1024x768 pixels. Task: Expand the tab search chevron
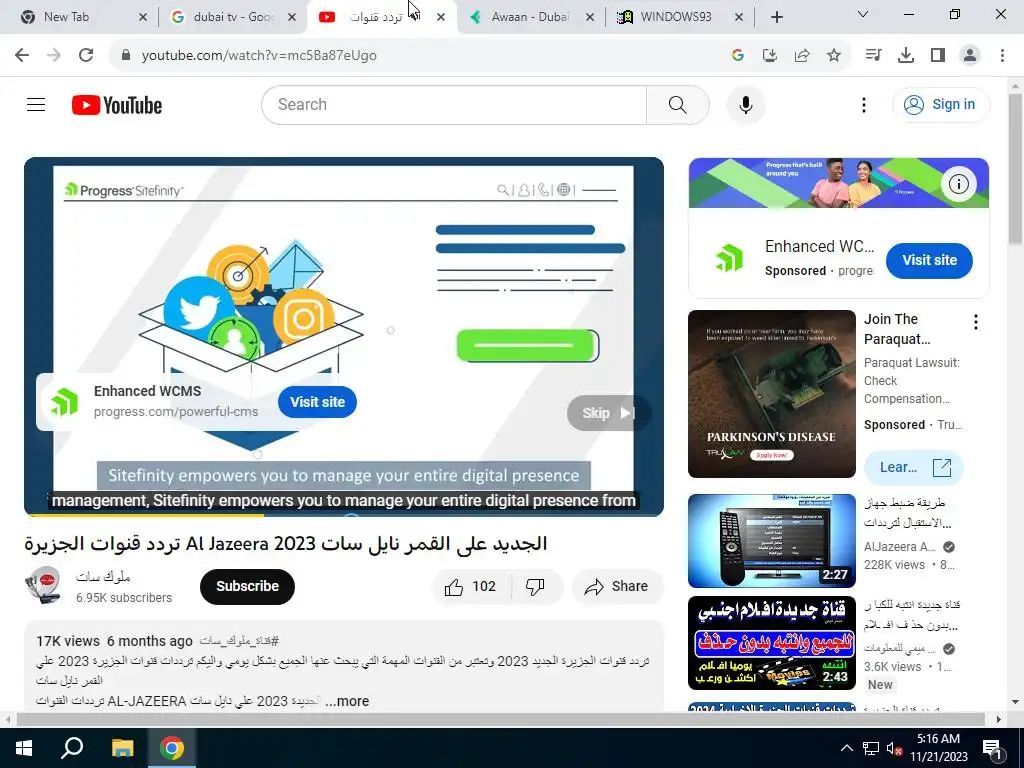863,14
